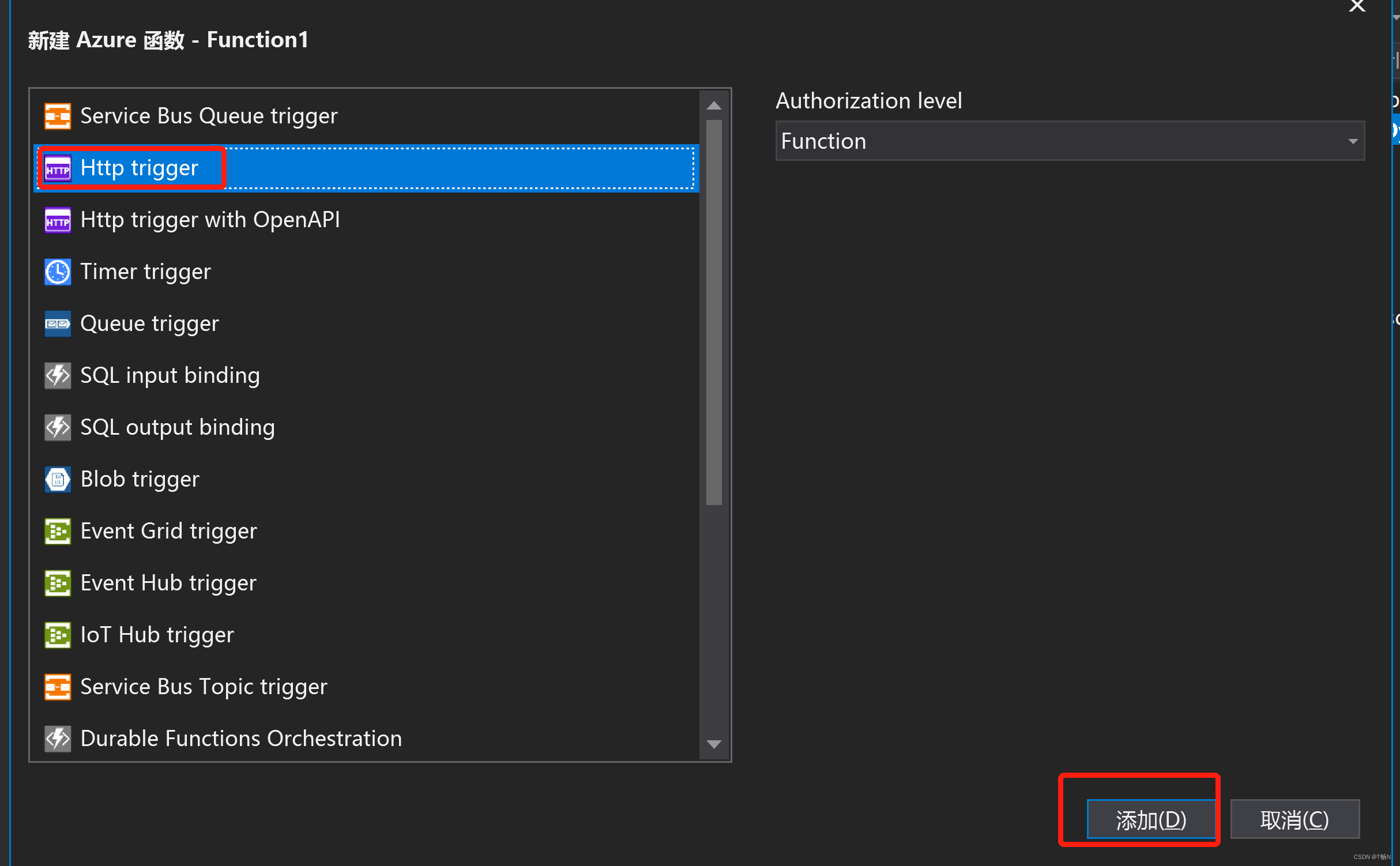Click the orange Service Bus Topic trigger icon
Screen dimensions: 1400x866
coord(58,687)
